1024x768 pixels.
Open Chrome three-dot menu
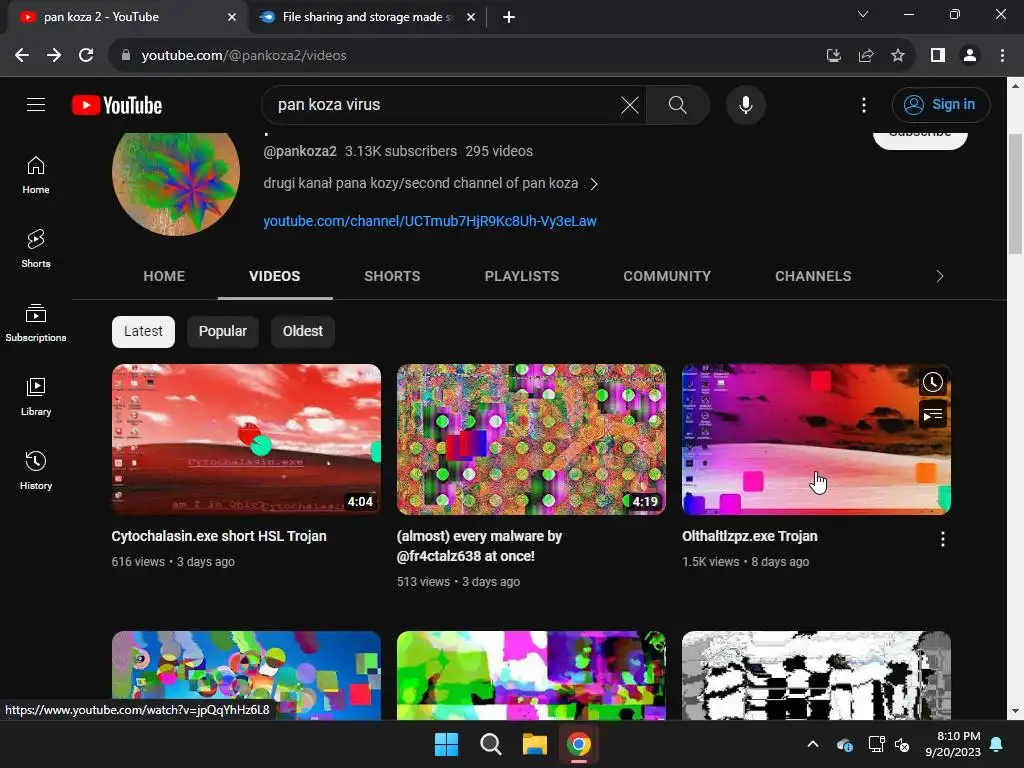(1002, 56)
